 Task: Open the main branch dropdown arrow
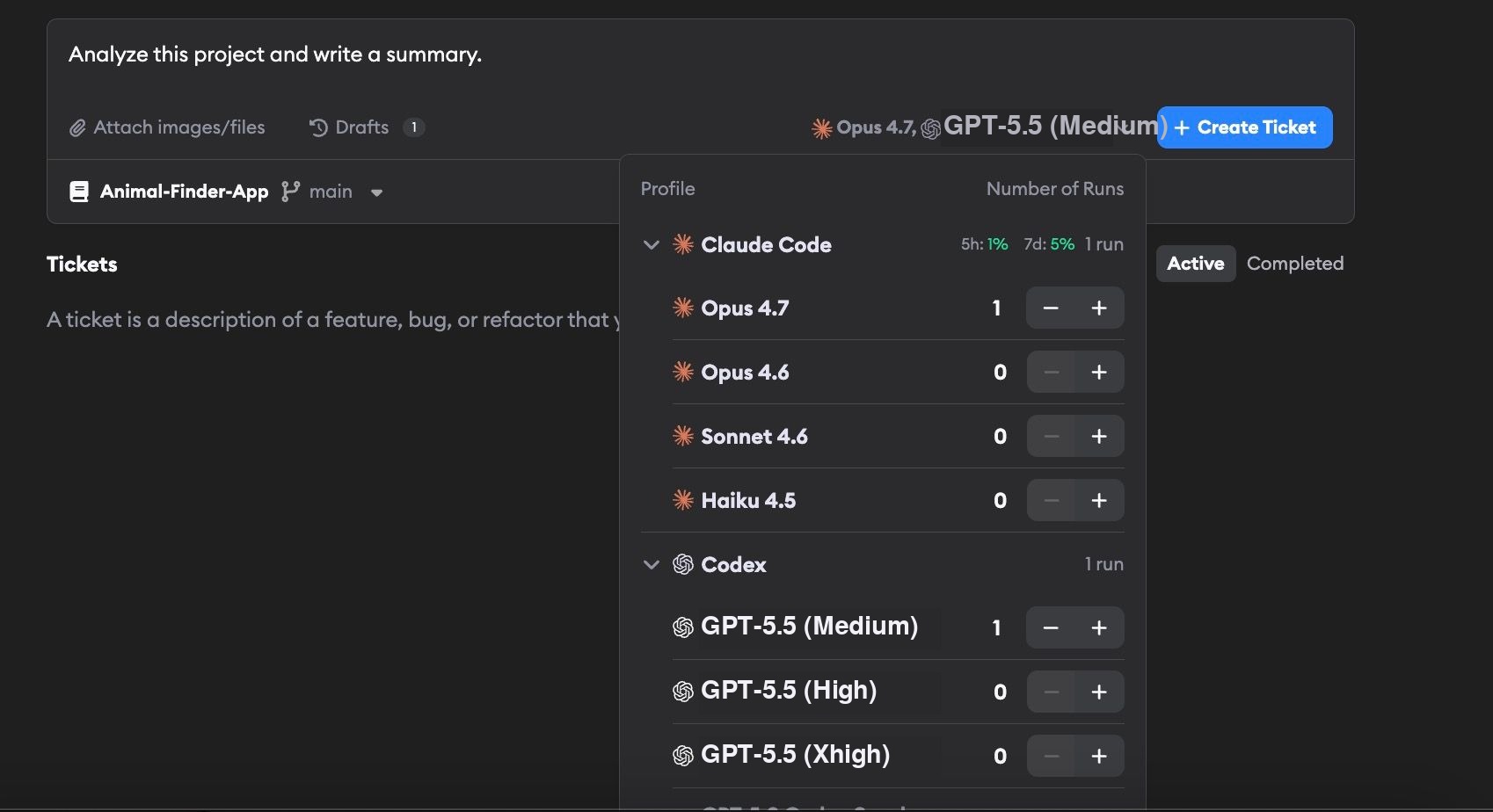(376, 192)
